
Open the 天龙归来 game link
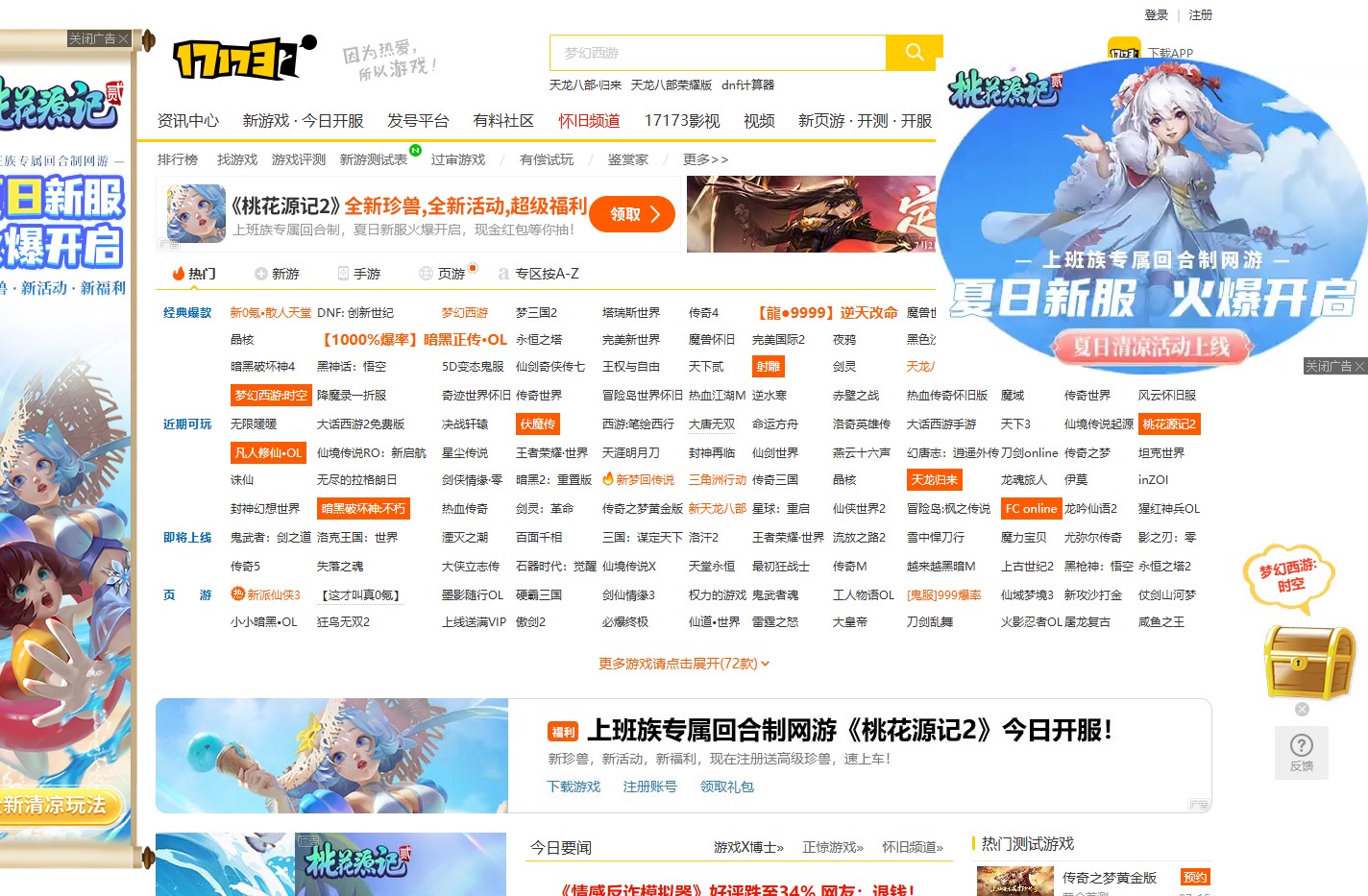pyautogui.click(x=934, y=480)
